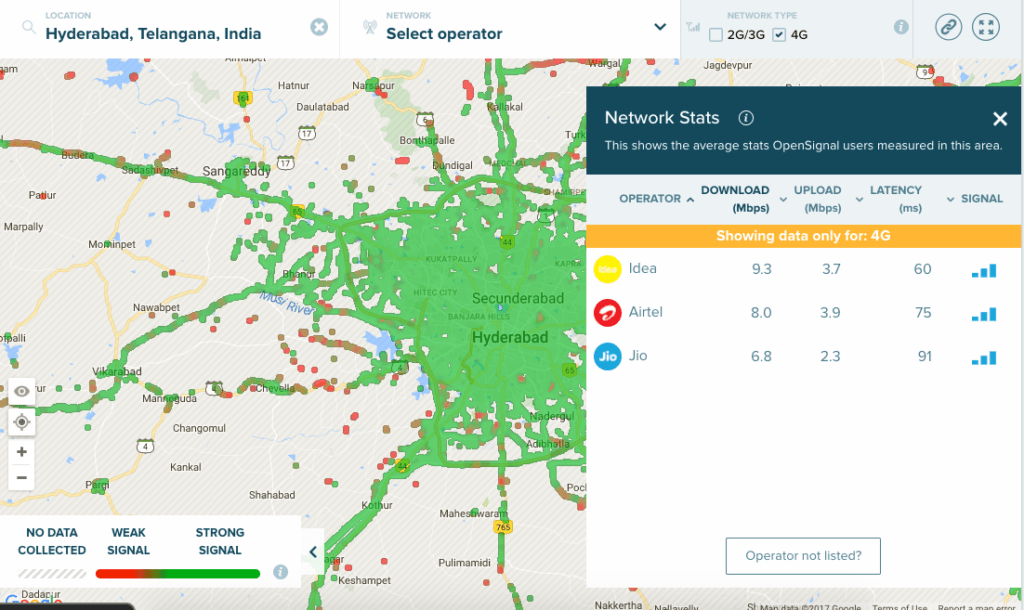Click Idea download value 9.3
This screenshot has height=610, width=1024.
[x=761, y=269]
